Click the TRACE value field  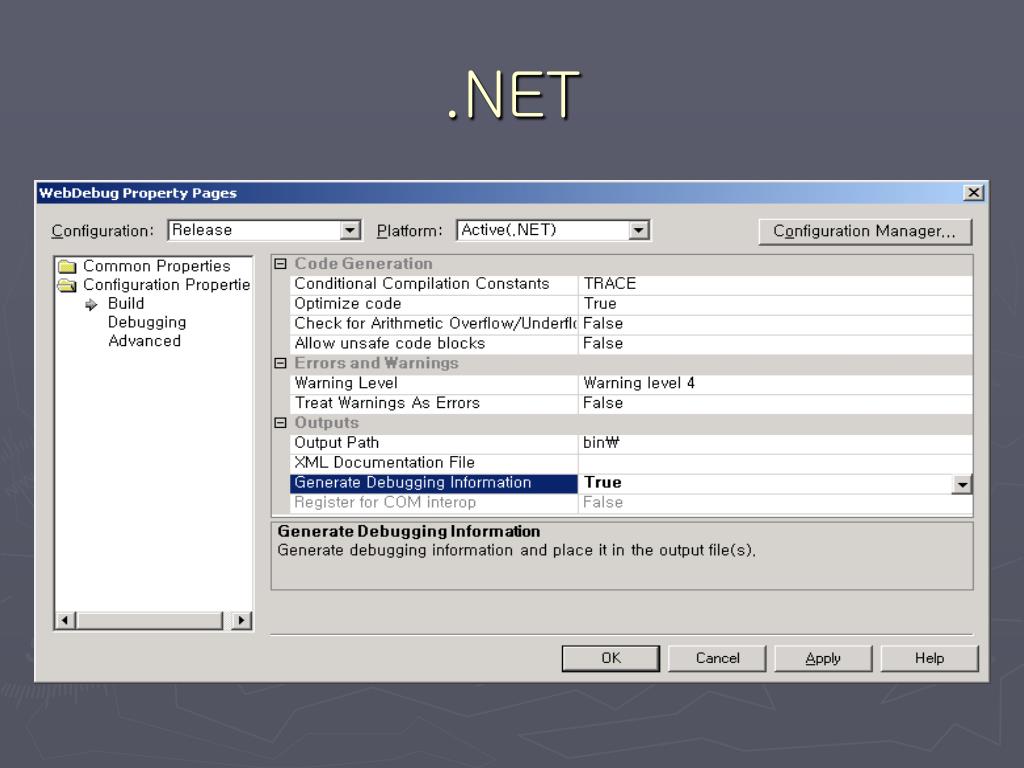[x=775, y=284]
